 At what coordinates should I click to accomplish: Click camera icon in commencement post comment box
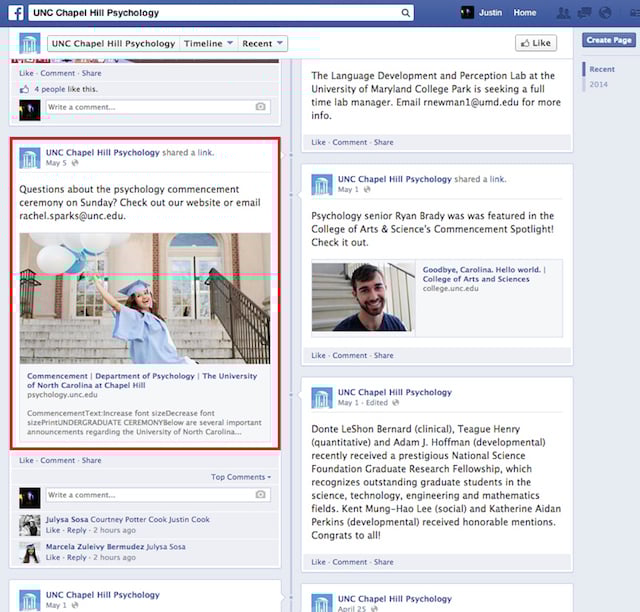(x=260, y=494)
